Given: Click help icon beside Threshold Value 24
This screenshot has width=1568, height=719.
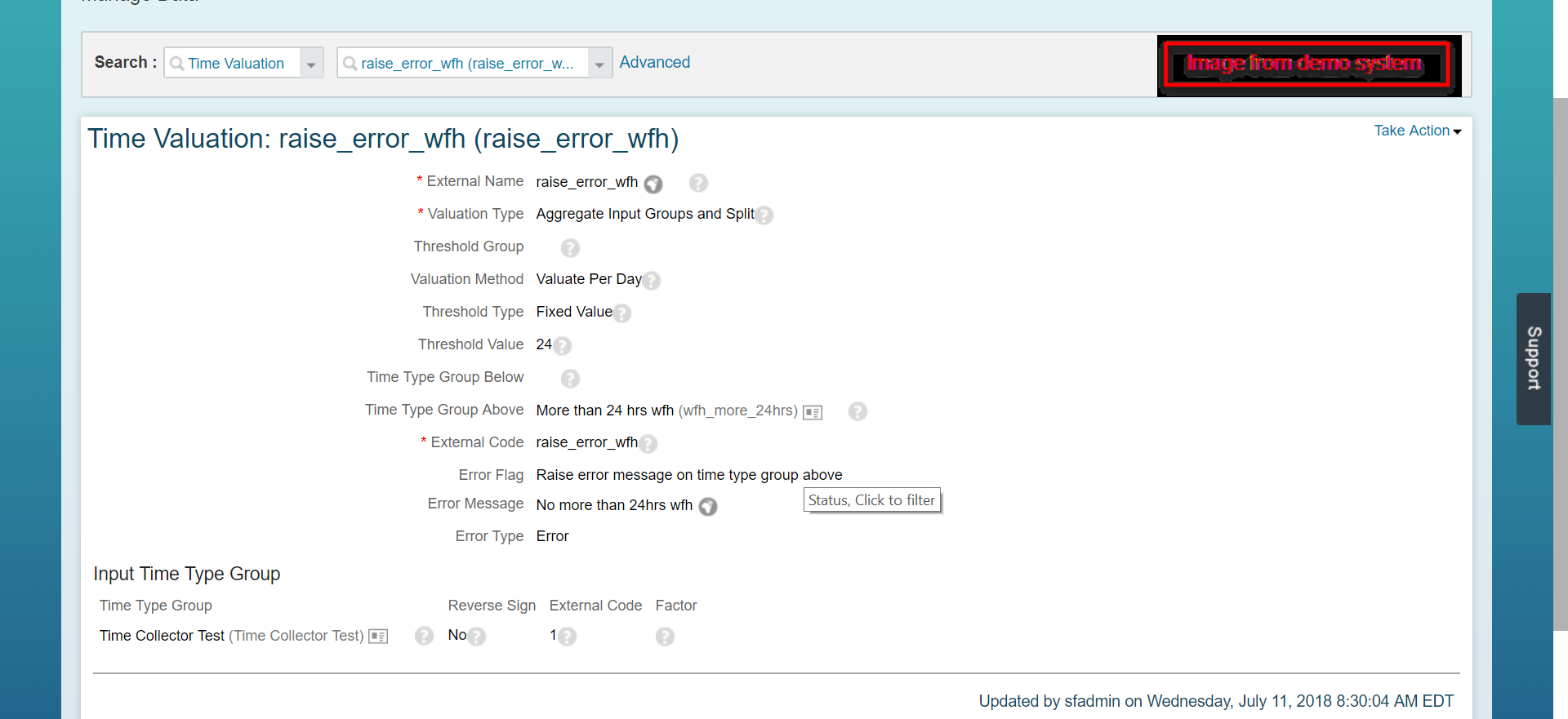Looking at the screenshot, I should pos(563,346).
